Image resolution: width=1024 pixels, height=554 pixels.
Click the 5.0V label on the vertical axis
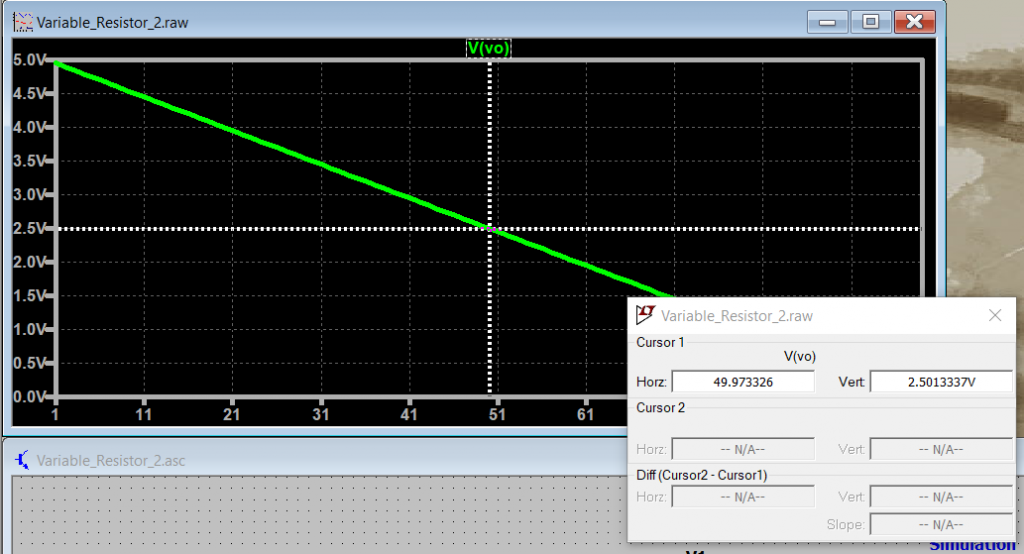click(x=27, y=60)
